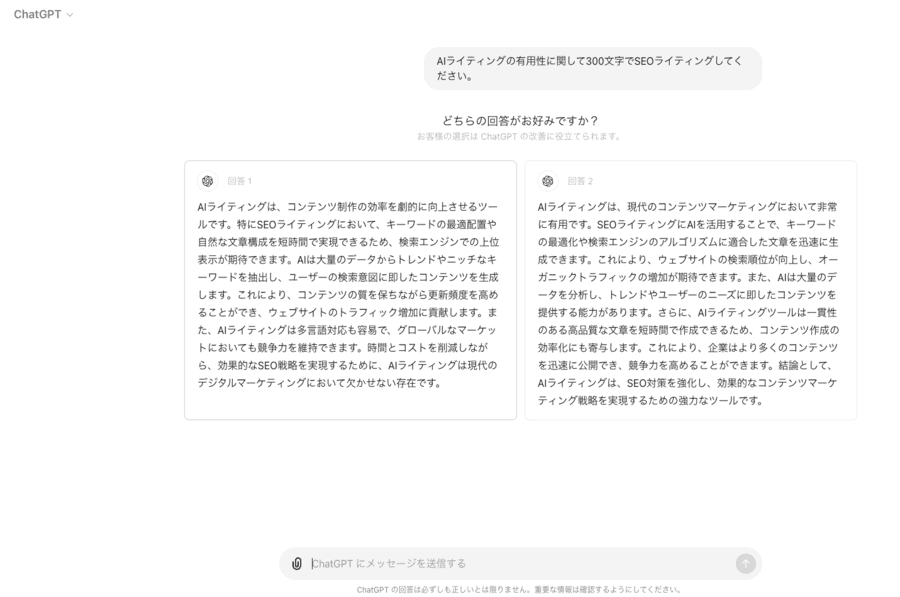Click the ChatGPT logo icon beside 回答 2
Image resolution: width=900 pixels, height=597 pixels.
[548, 181]
